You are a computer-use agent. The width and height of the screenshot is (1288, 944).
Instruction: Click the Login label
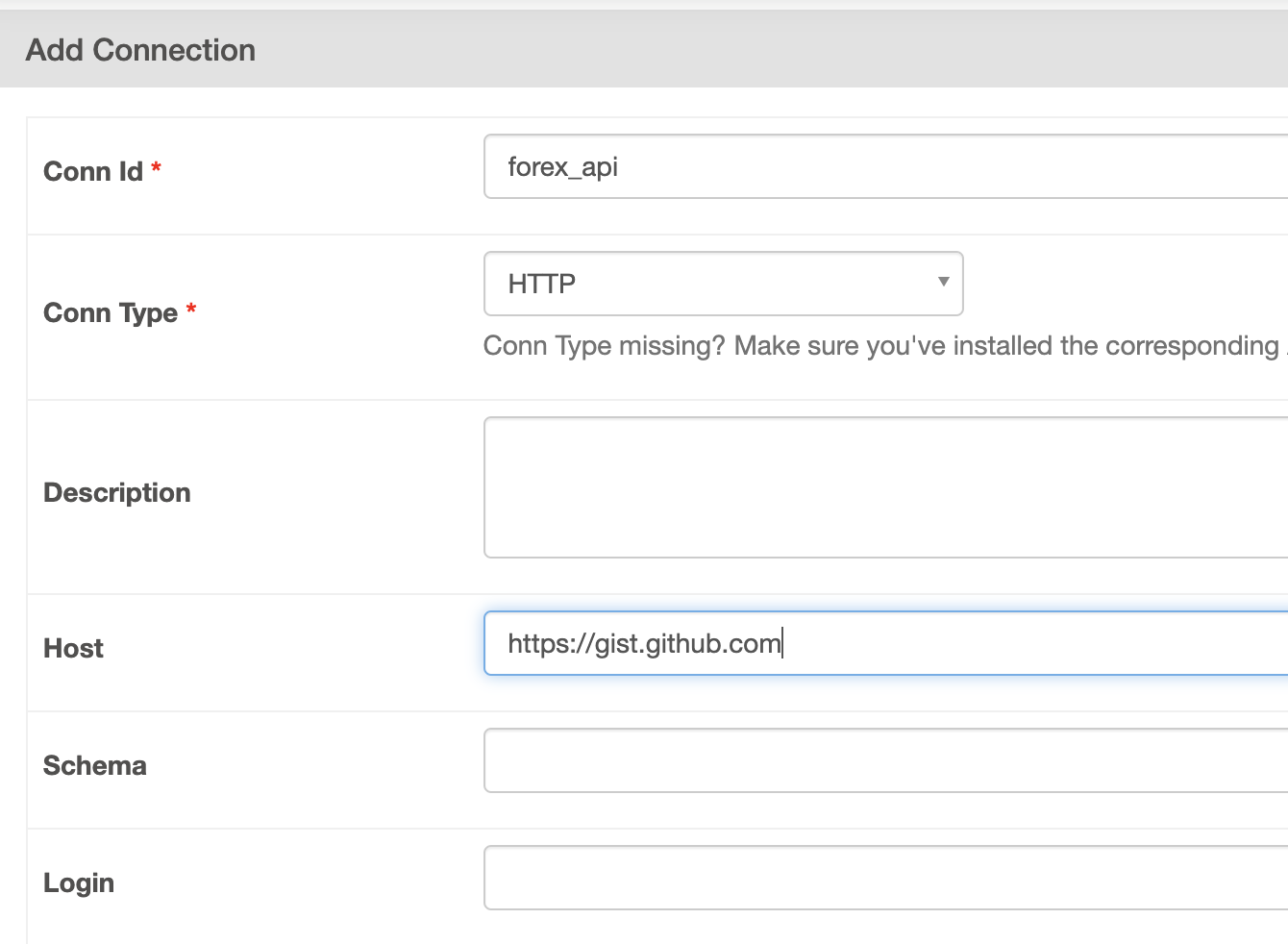[x=79, y=883]
